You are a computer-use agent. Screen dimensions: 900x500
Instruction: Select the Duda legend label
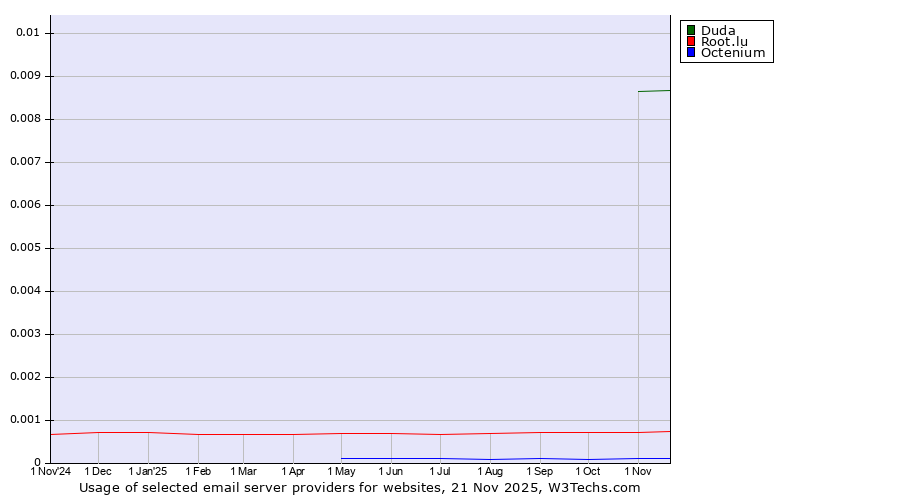click(x=718, y=30)
